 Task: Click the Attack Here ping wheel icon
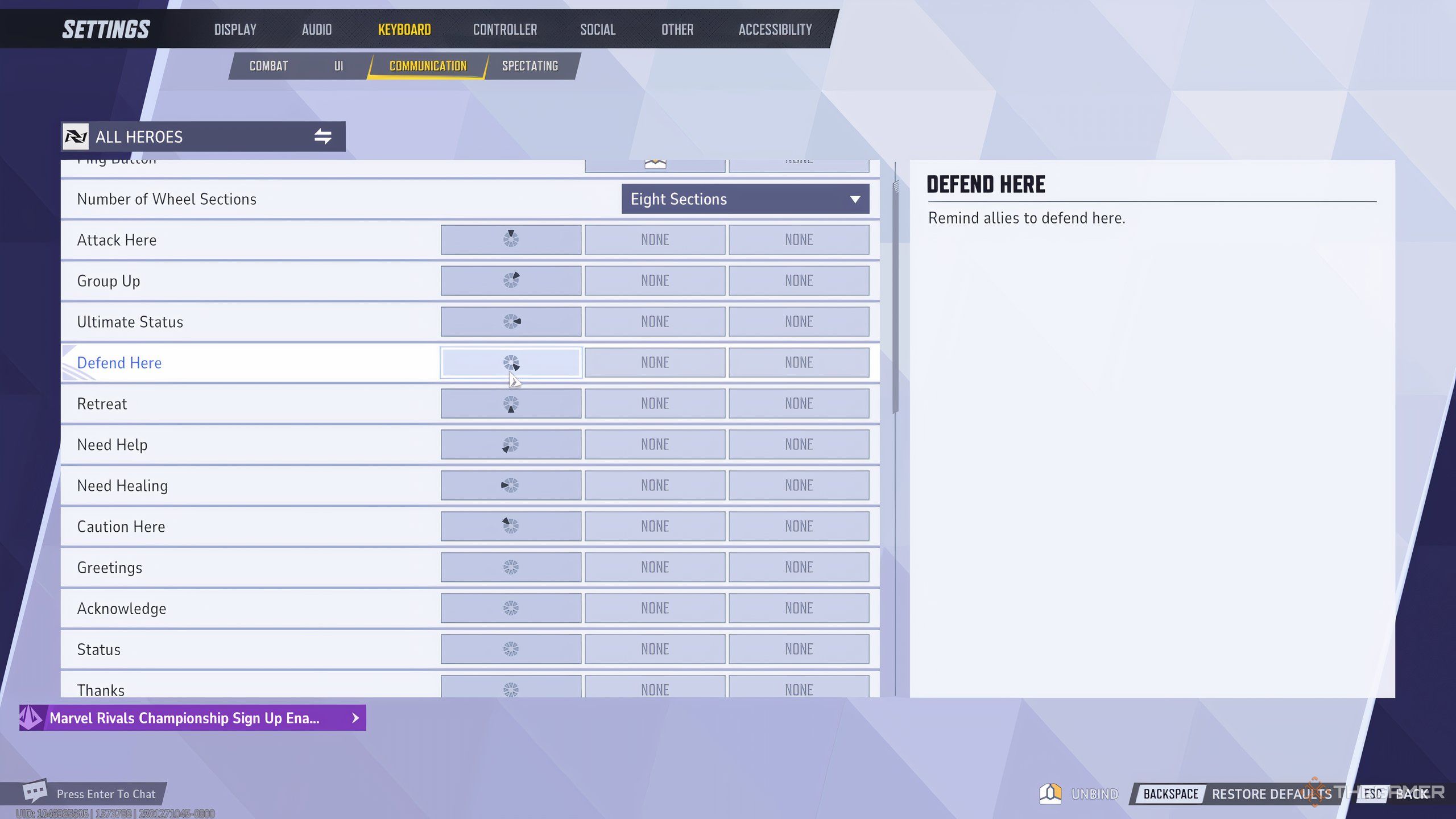[x=511, y=239]
